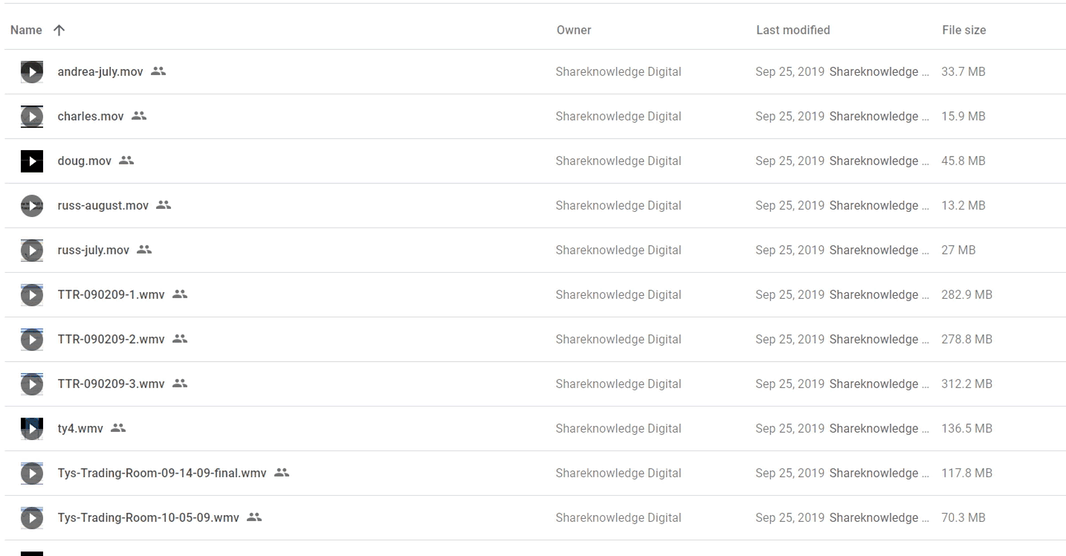Sort files by the Name column header

(x=26, y=30)
